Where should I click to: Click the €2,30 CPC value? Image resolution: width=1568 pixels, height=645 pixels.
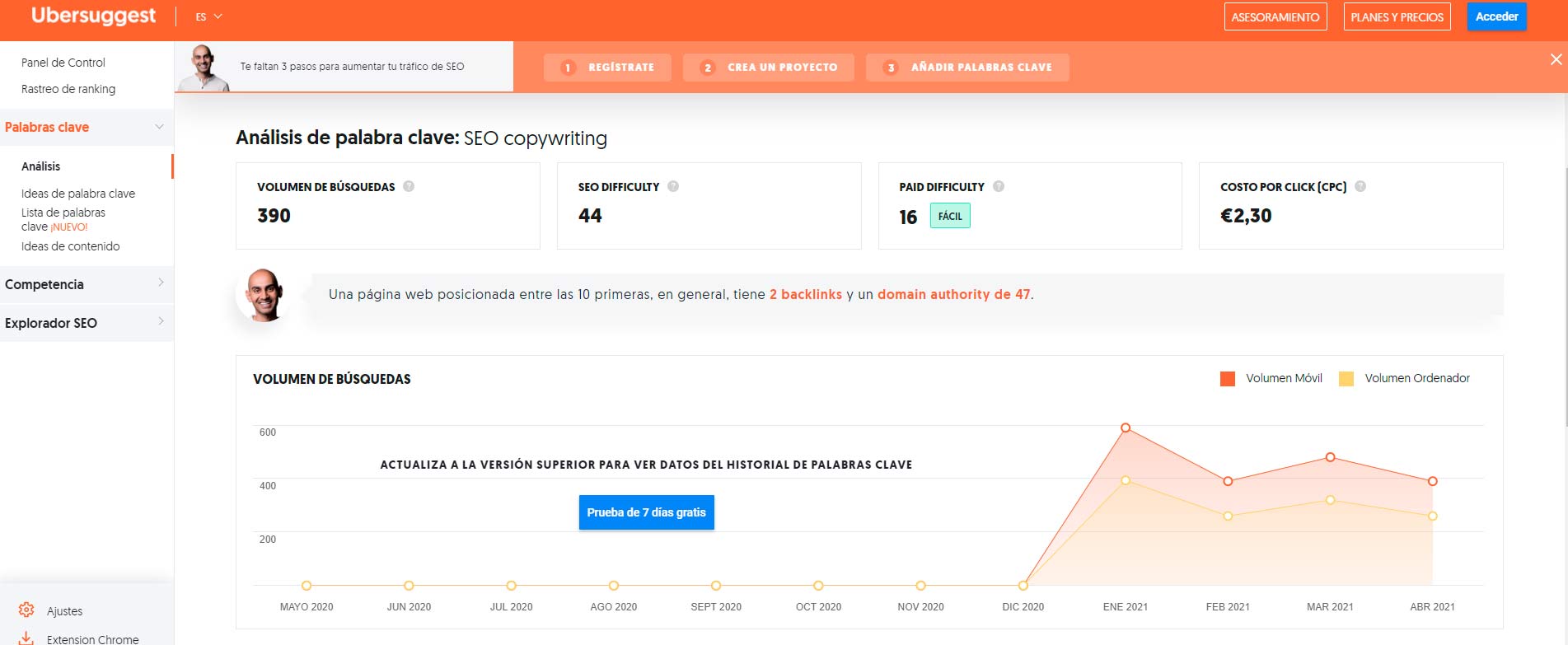[1246, 216]
